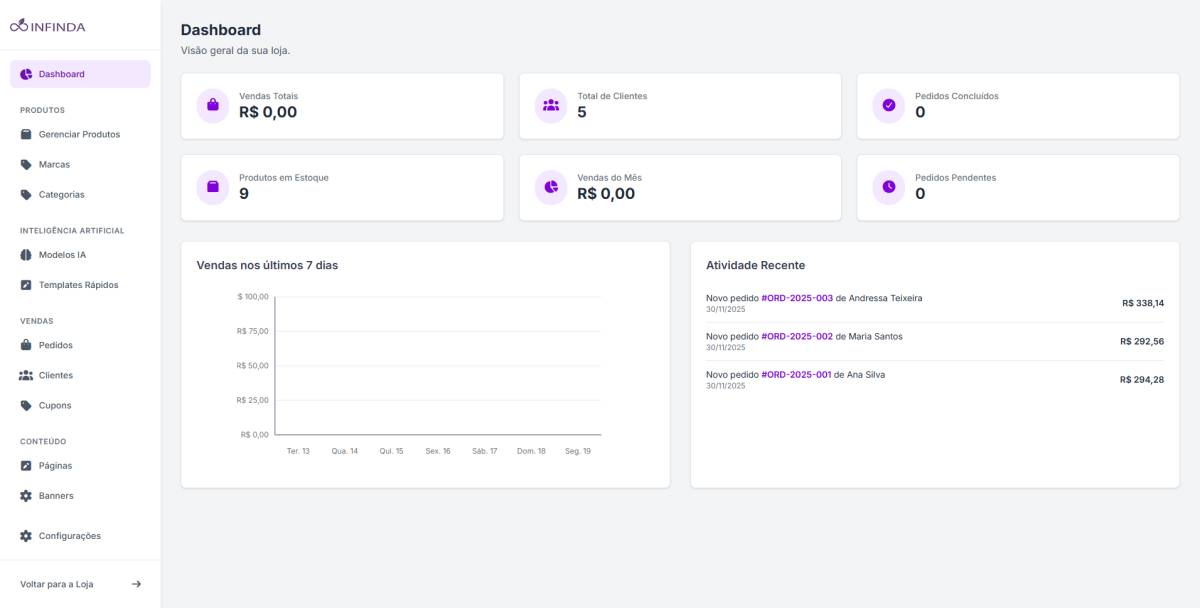1200x608 pixels.
Task: Click the Pedidos Pendentes label
Action: point(956,178)
